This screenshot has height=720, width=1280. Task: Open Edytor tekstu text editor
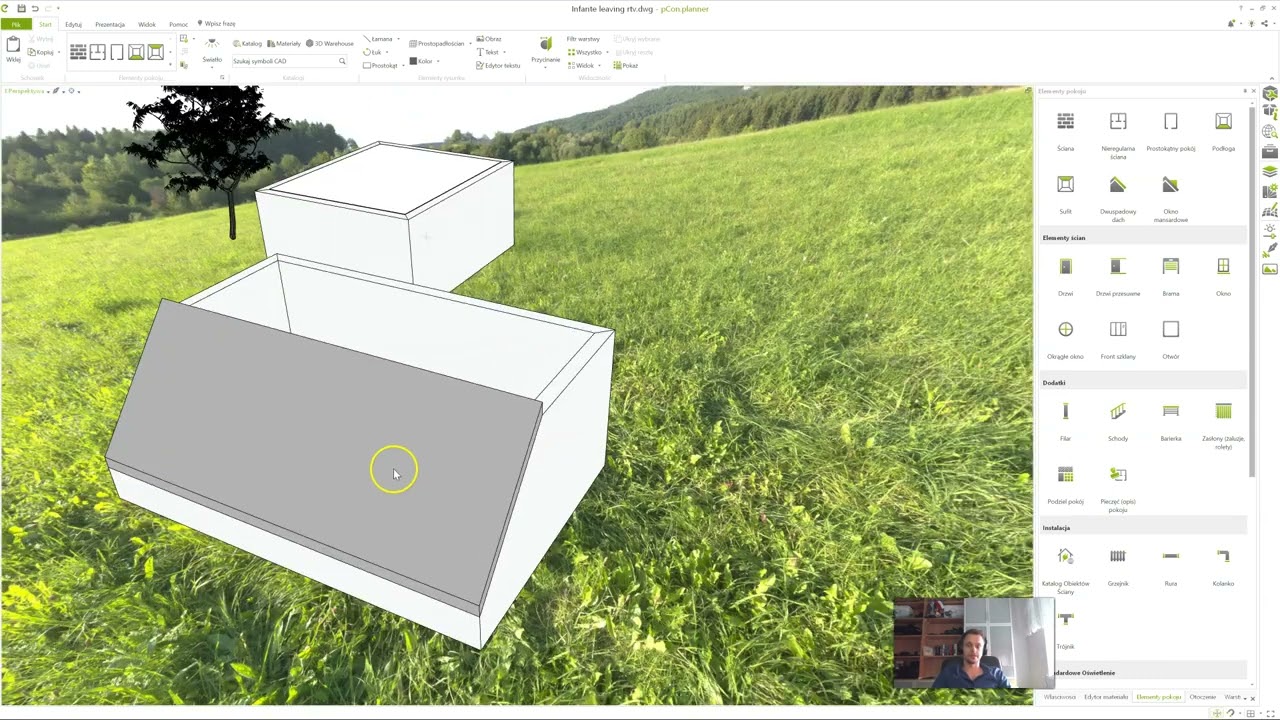(498, 65)
